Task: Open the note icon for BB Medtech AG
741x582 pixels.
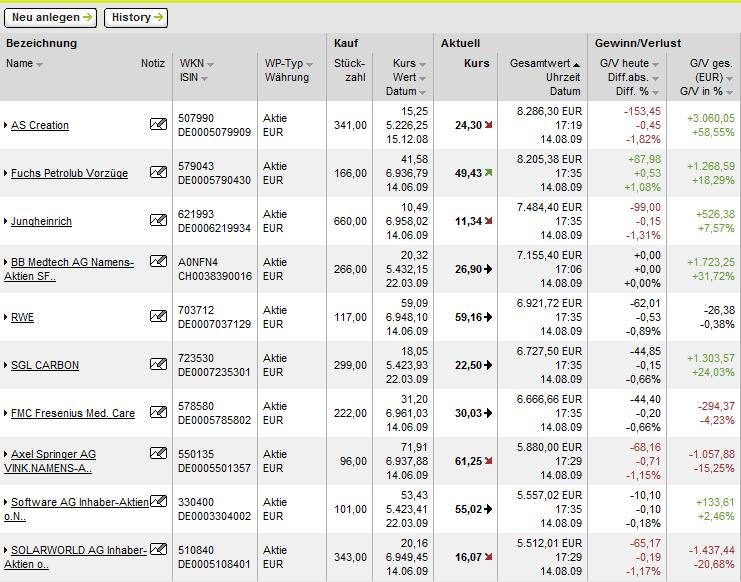Action: point(158,261)
